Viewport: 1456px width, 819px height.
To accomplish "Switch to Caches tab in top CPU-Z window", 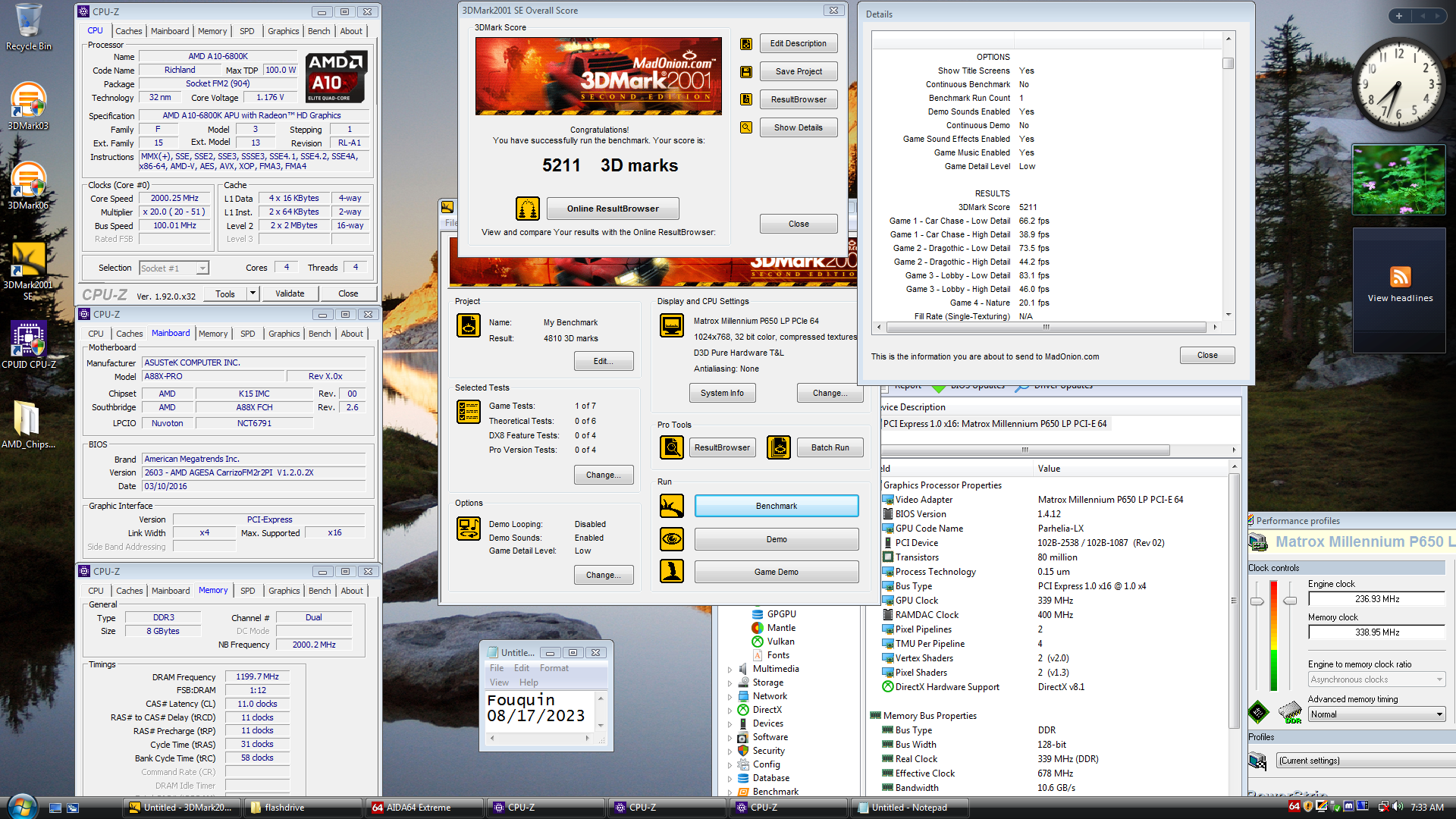I will click(x=128, y=31).
